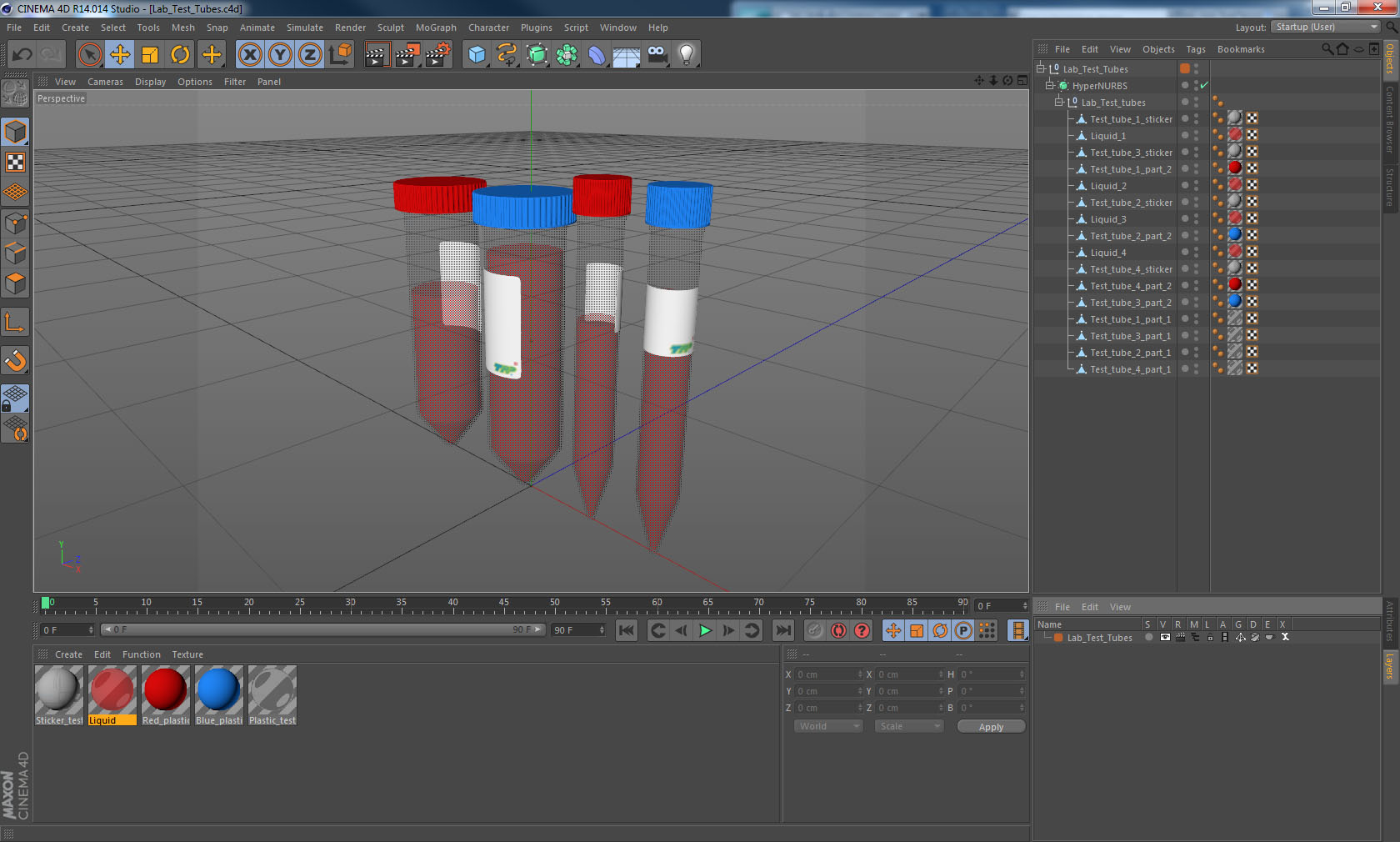Add a HyperNURBS generator
The width and height of the screenshot is (1400, 842).
click(537, 55)
